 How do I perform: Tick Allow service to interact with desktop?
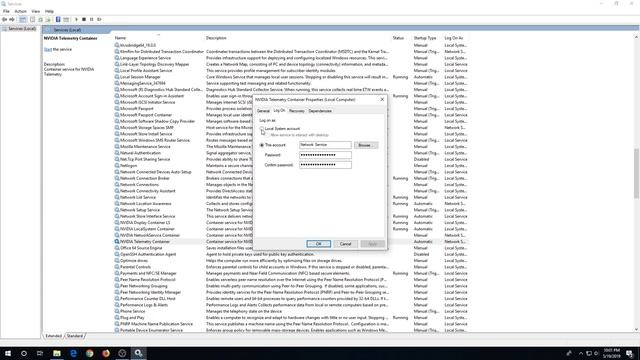(x=268, y=135)
